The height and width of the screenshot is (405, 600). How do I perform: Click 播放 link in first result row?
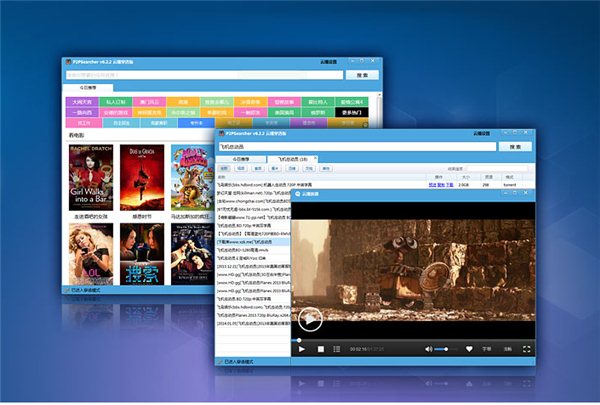(x=441, y=185)
